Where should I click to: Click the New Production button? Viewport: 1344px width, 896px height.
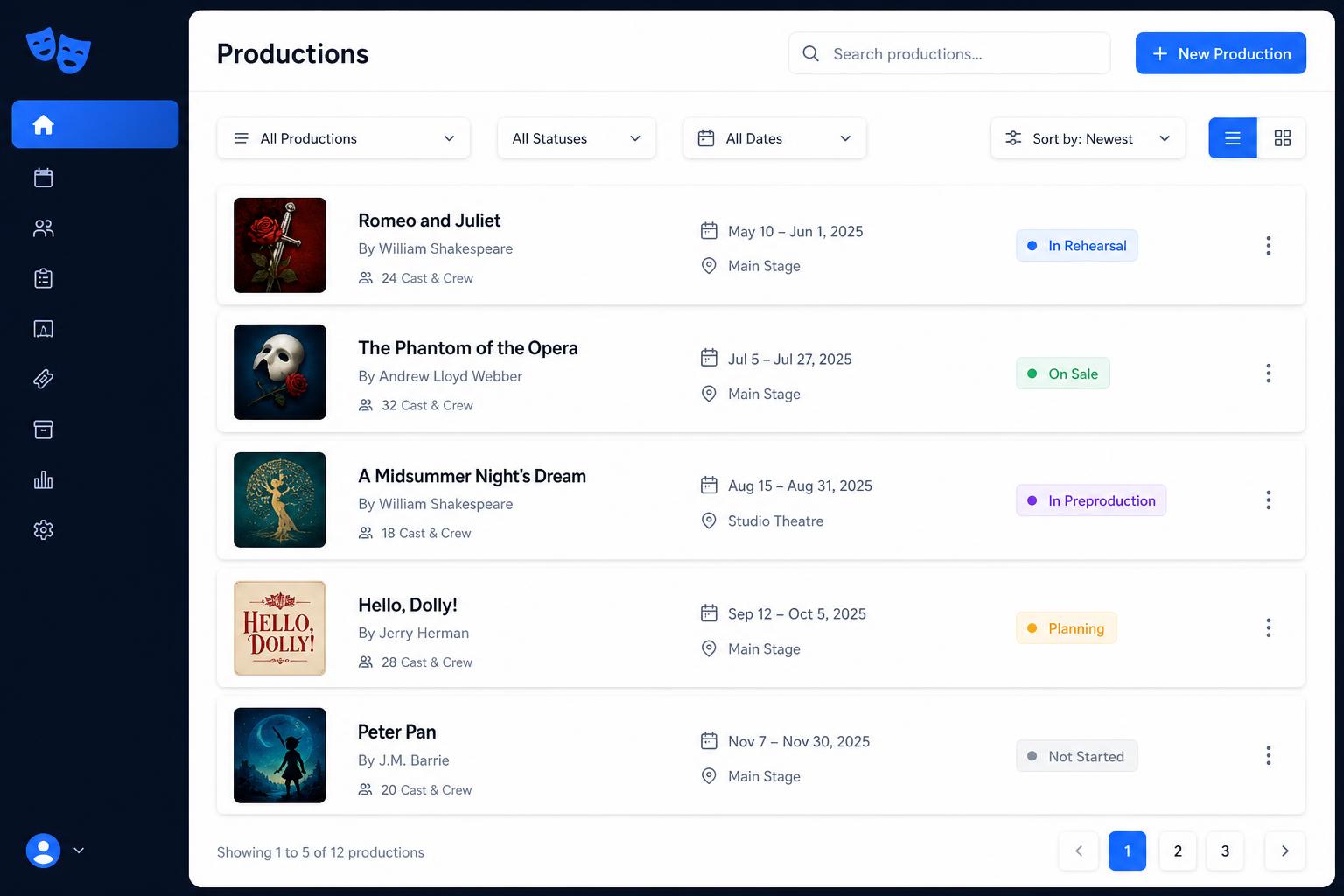[1221, 53]
